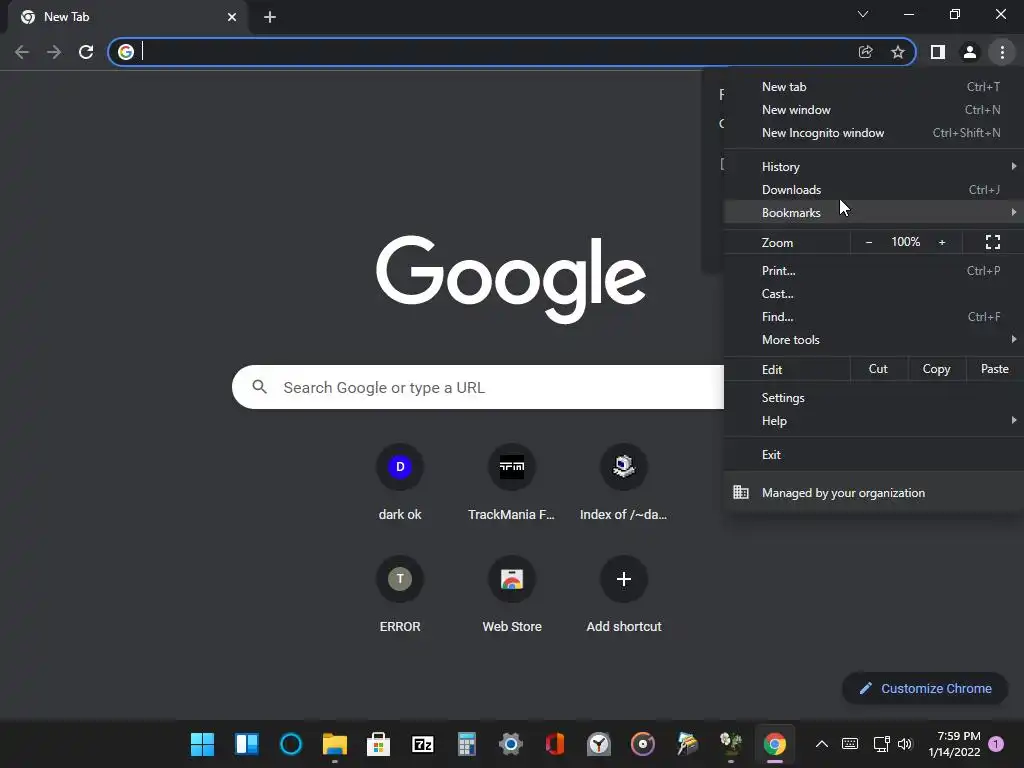1024x768 pixels.
Task: Show hidden system tray icons
Action: pyautogui.click(x=822, y=744)
